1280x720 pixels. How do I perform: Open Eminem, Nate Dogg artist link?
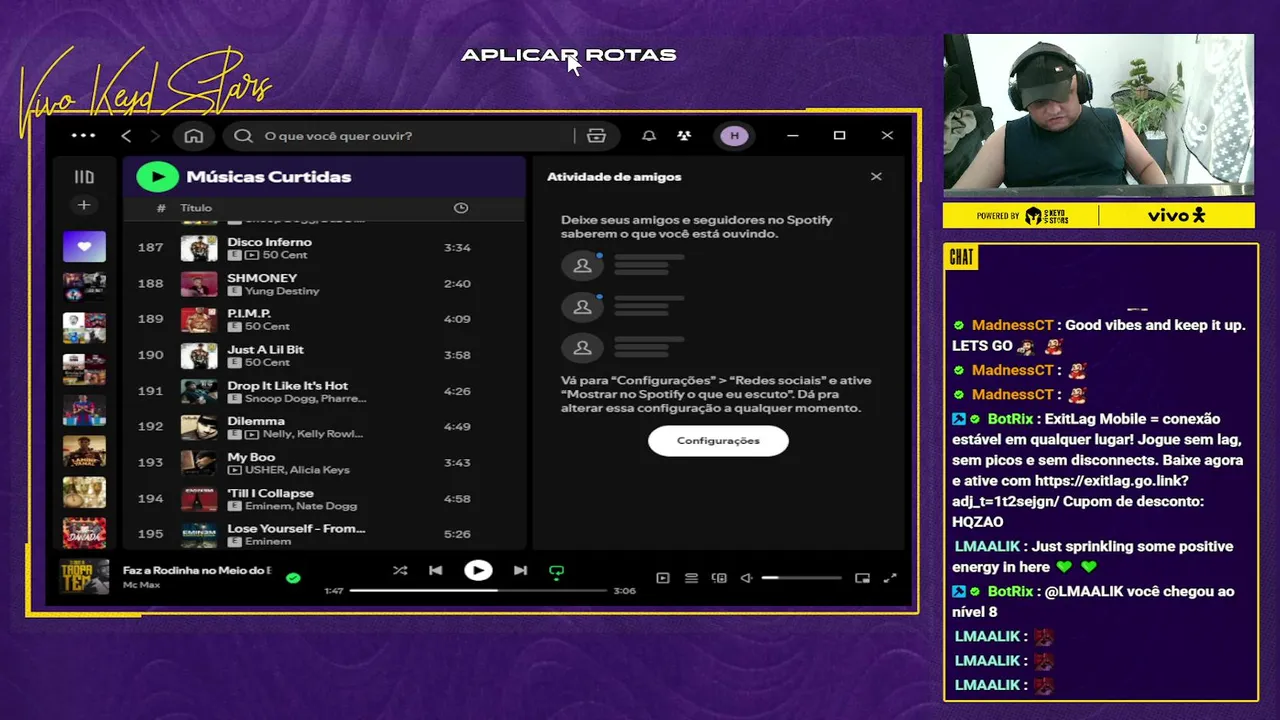pos(301,506)
